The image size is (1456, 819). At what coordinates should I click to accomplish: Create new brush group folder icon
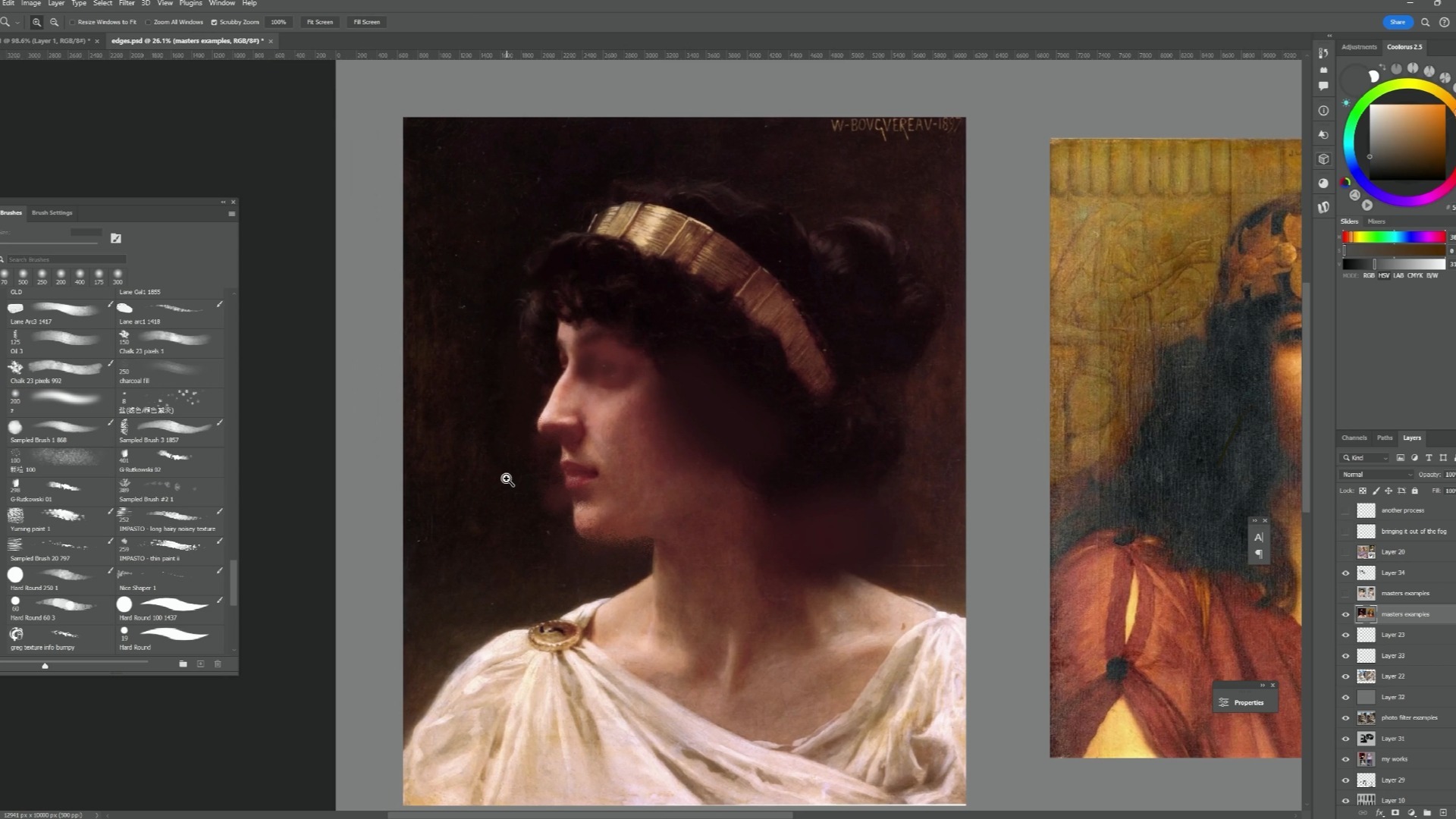[x=183, y=664]
